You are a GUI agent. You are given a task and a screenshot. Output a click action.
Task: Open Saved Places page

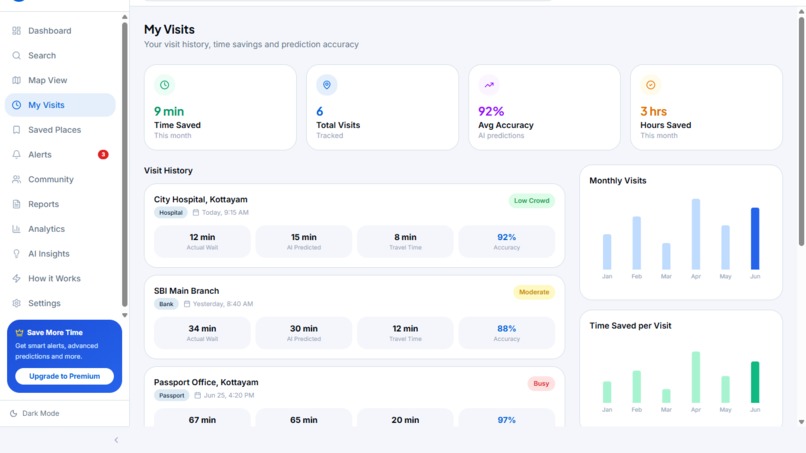tap(60, 130)
